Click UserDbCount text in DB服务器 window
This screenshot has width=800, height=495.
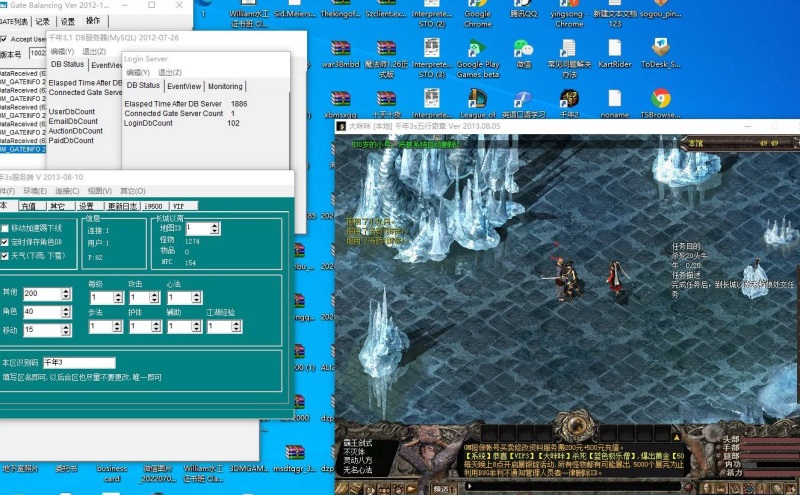(x=71, y=111)
